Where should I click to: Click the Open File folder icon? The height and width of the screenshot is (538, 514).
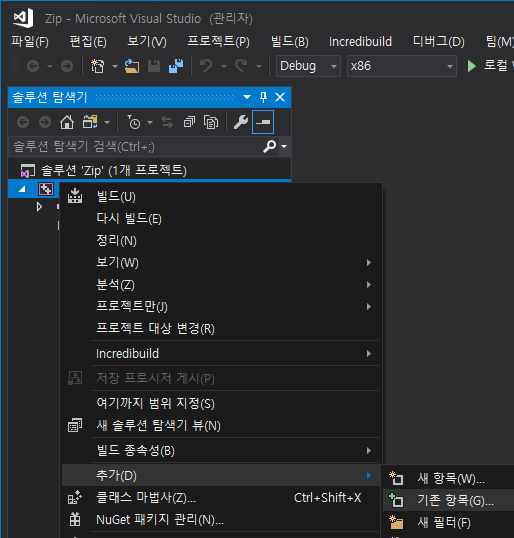(x=132, y=66)
